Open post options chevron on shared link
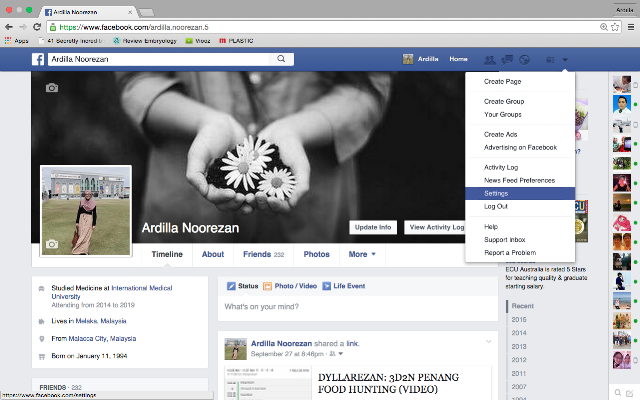640x400 pixels. [488, 342]
